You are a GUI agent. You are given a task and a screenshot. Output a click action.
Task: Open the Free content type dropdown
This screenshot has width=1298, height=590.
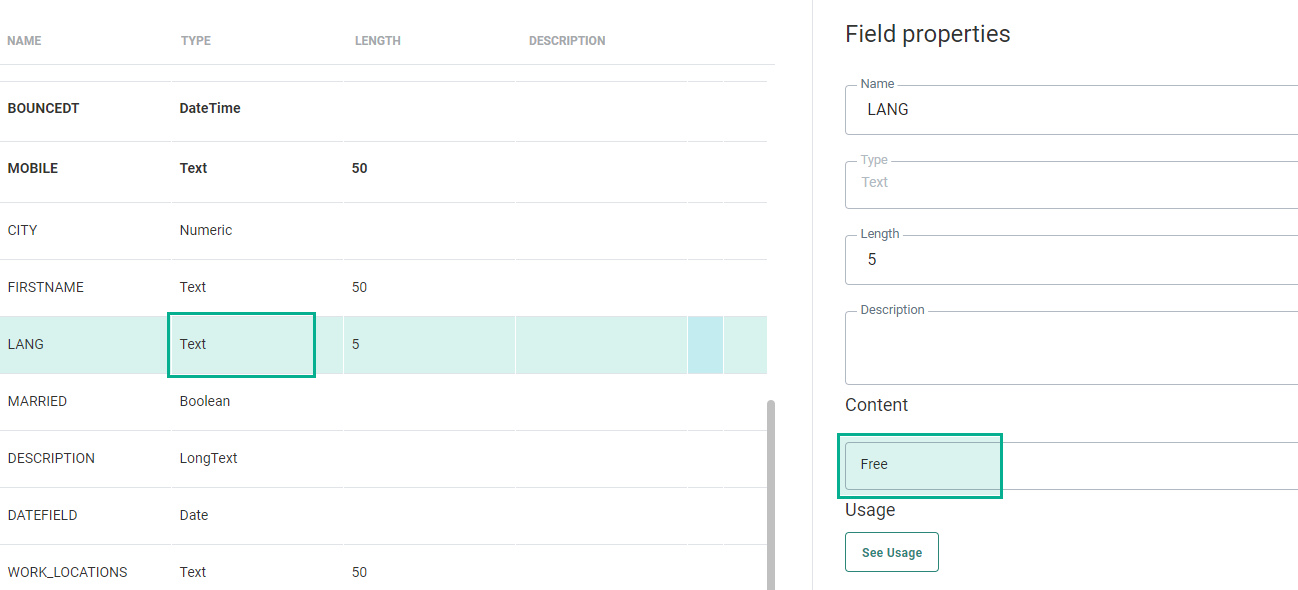tap(1070, 465)
